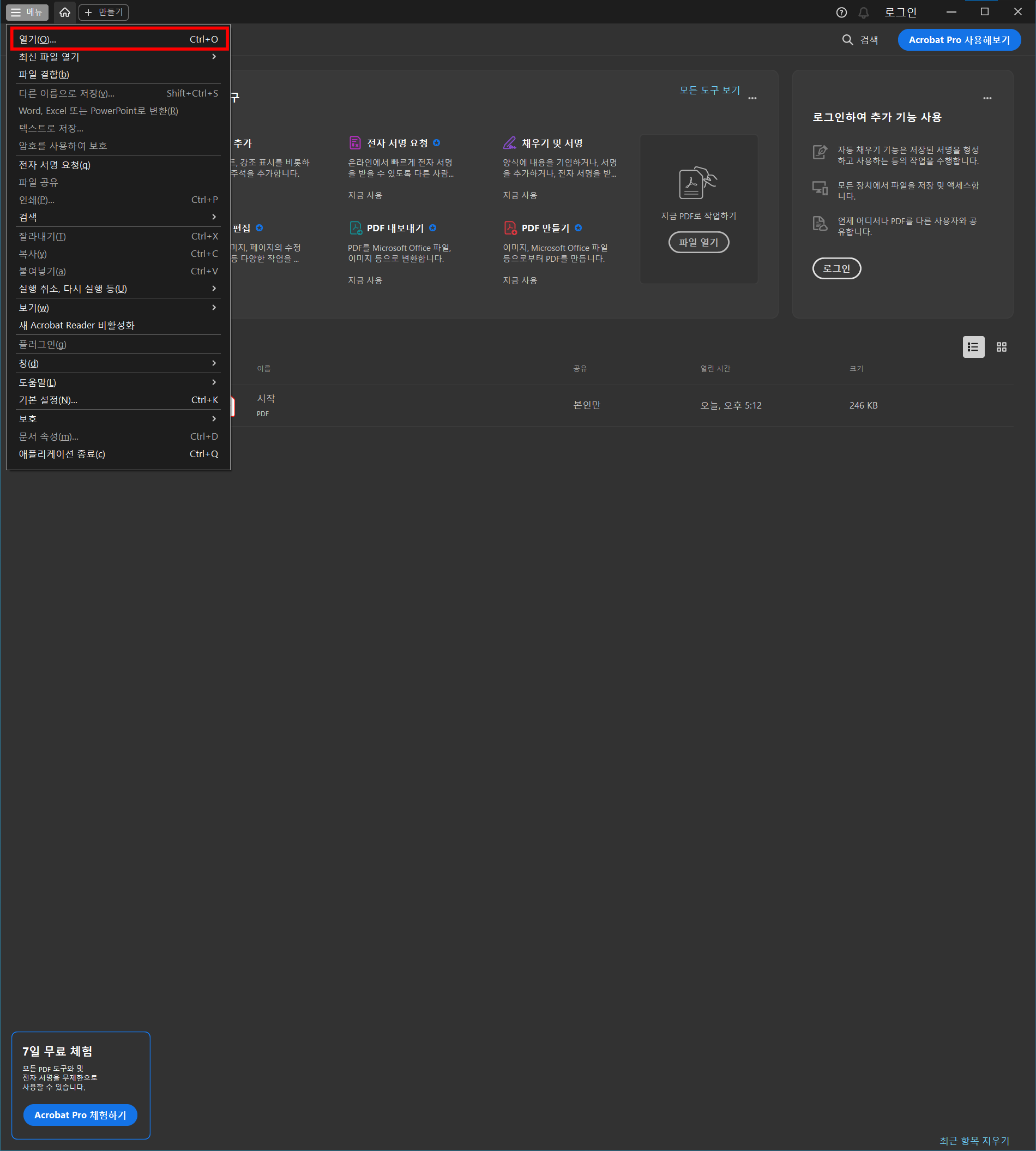Click Acrobat Pro 사용해보기 button
The width and height of the screenshot is (1036, 1151).
[959, 40]
